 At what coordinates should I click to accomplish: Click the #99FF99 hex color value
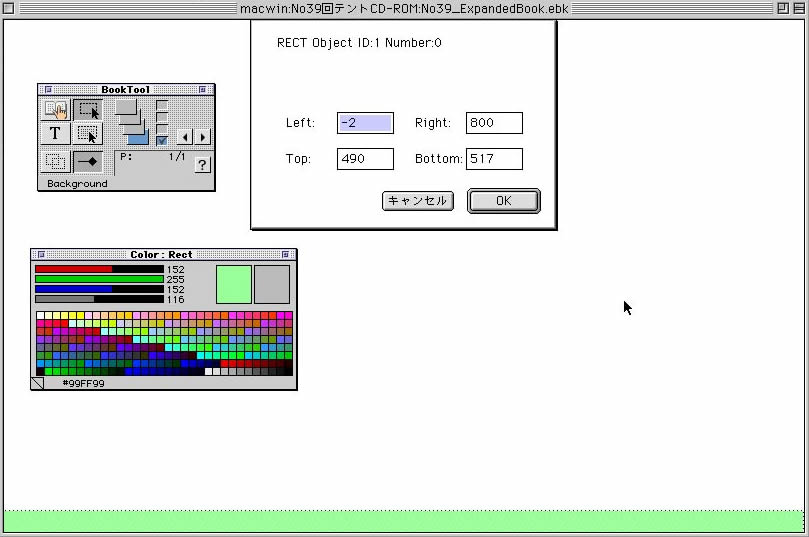point(84,383)
